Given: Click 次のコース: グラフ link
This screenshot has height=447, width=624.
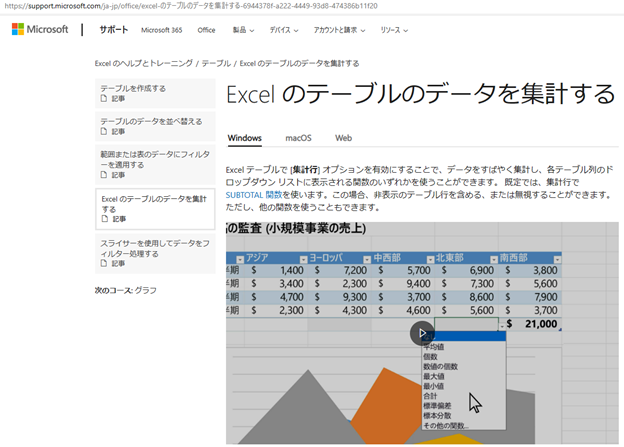Looking at the screenshot, I should pyautogui.click(x=125, y=291).
